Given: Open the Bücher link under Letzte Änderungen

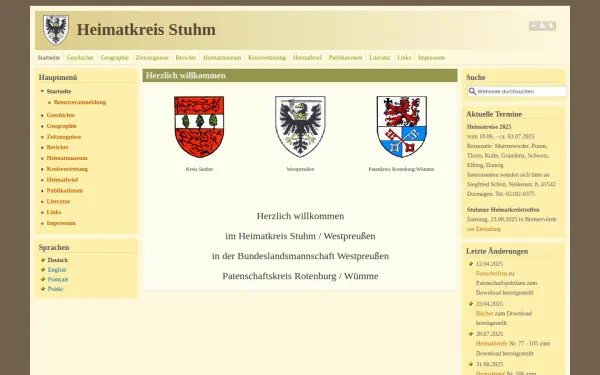Looking at the screenshot, I should (x=485, y=313).
